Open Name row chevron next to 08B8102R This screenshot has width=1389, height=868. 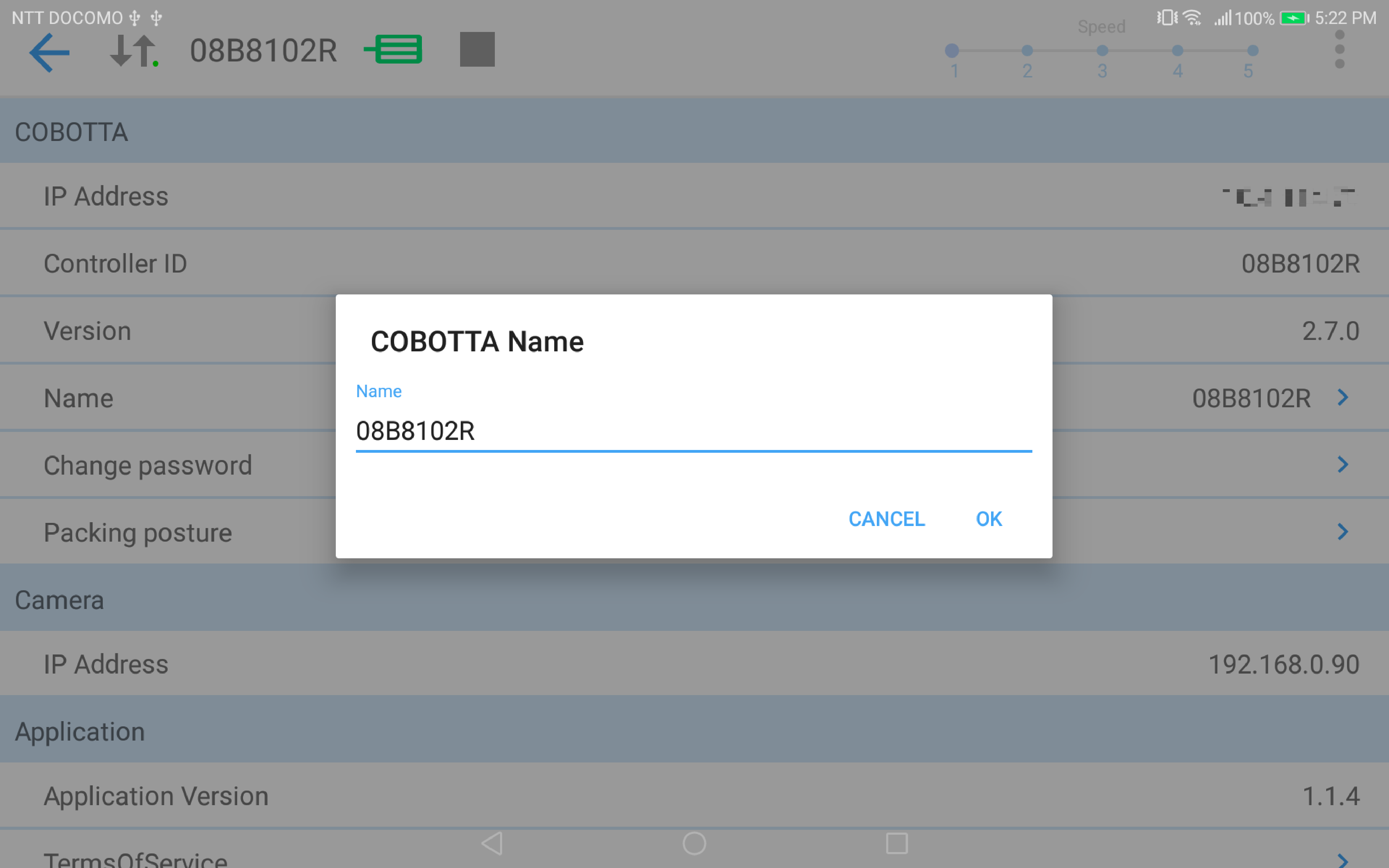coord(1342,397)
